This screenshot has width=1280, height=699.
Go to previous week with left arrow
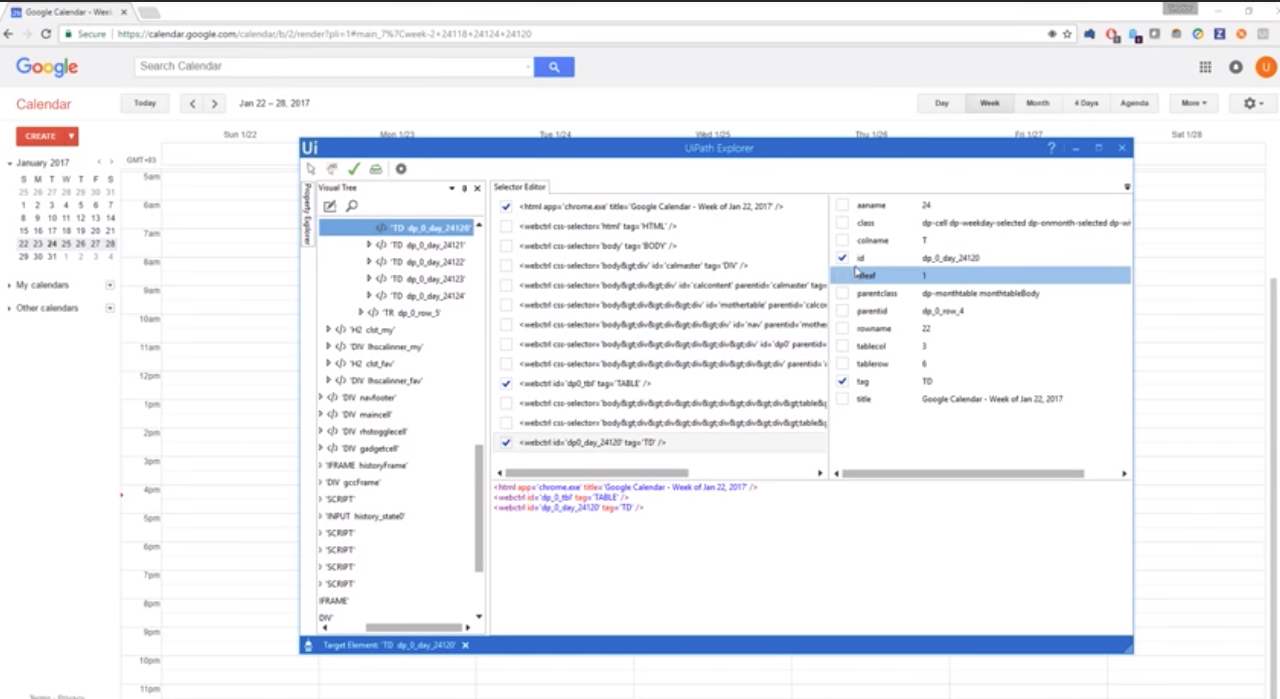pyautogui.click(x=192, y=103)
